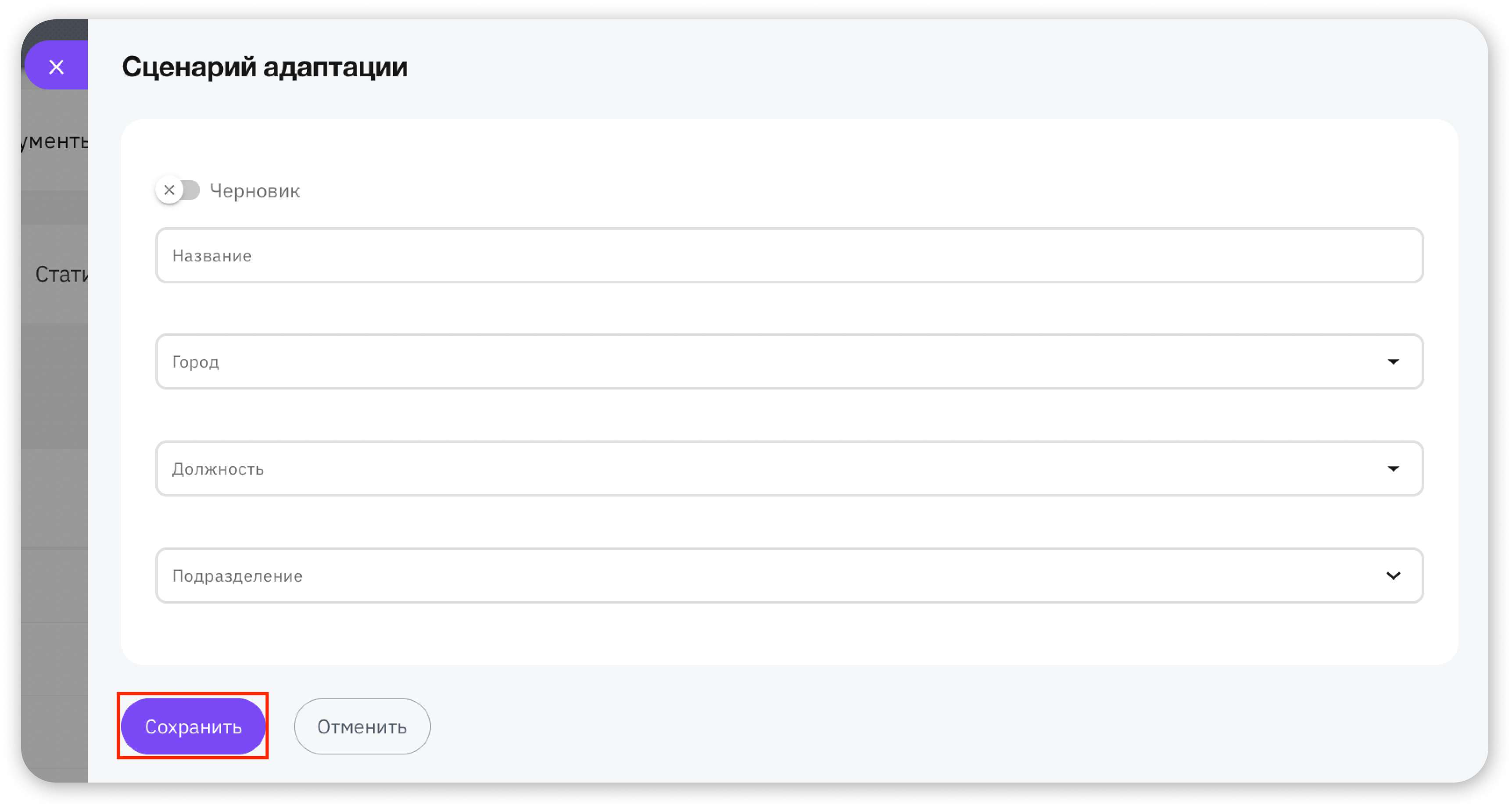Image resolution: width=1512 pixels, height=808 pixels.
Task: Open the Город dropdown field
Action: point(789,361)
